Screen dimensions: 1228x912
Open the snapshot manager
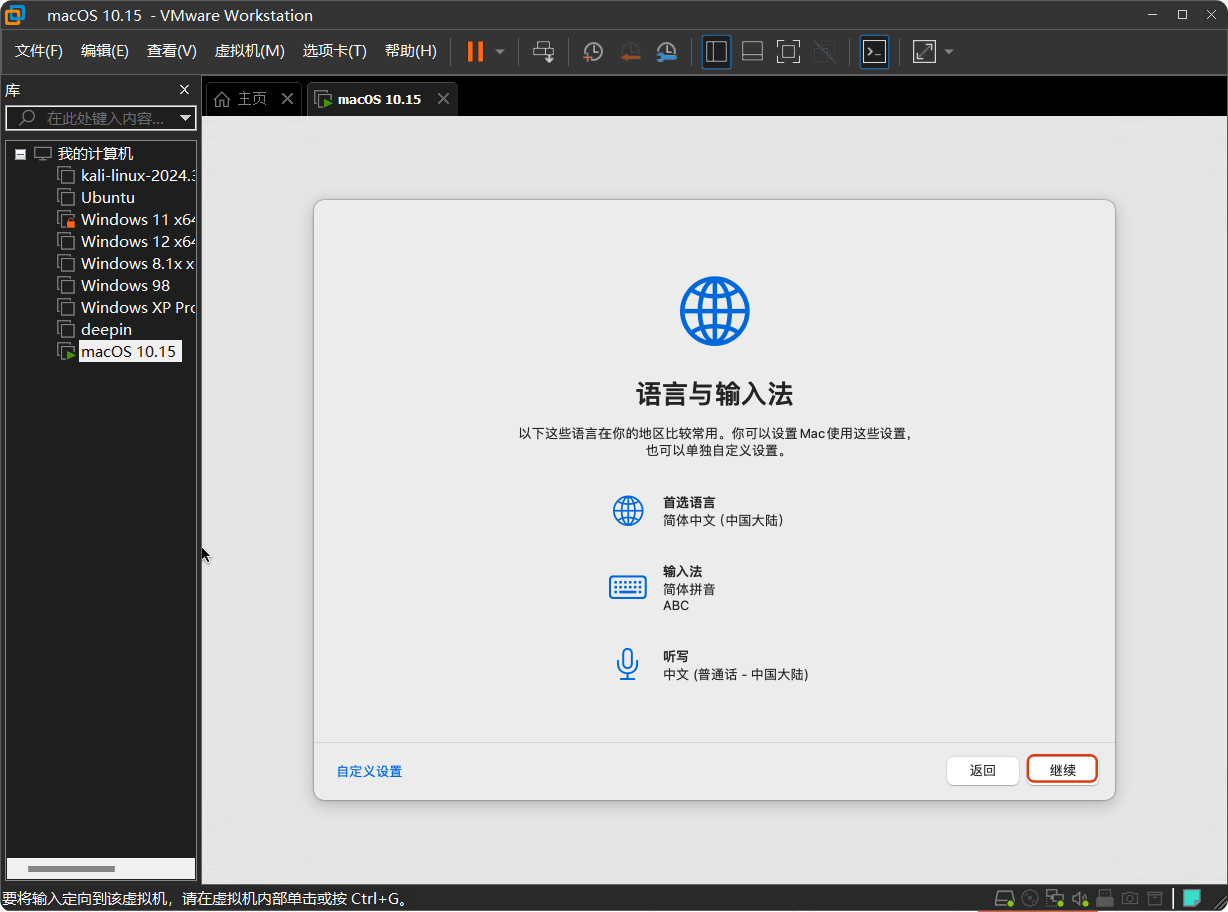(666, 51)
